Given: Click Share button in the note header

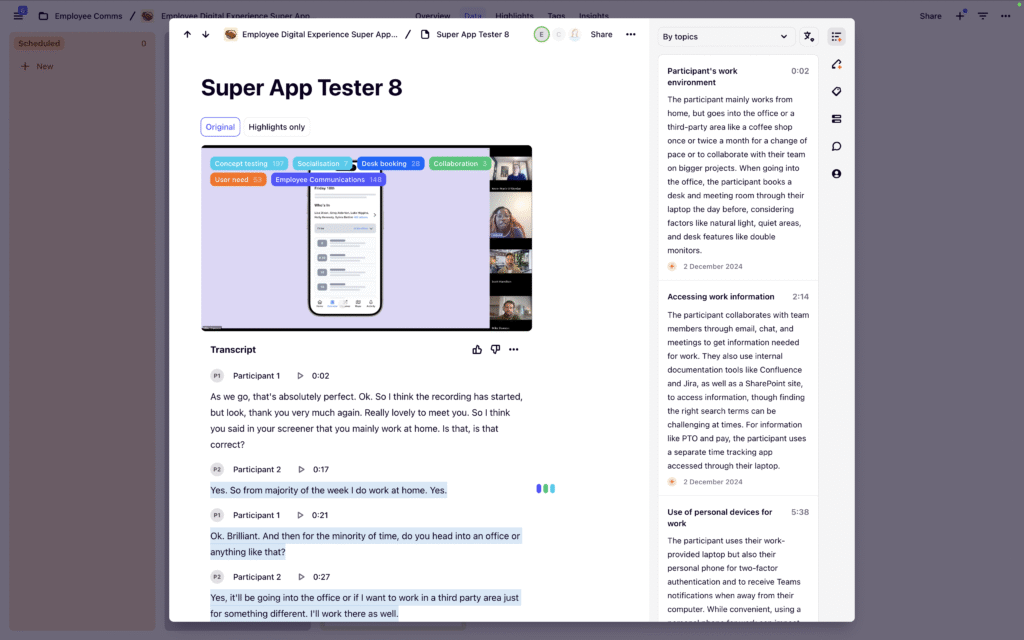Looking at the screenshot, I should [x=601, y=34].
